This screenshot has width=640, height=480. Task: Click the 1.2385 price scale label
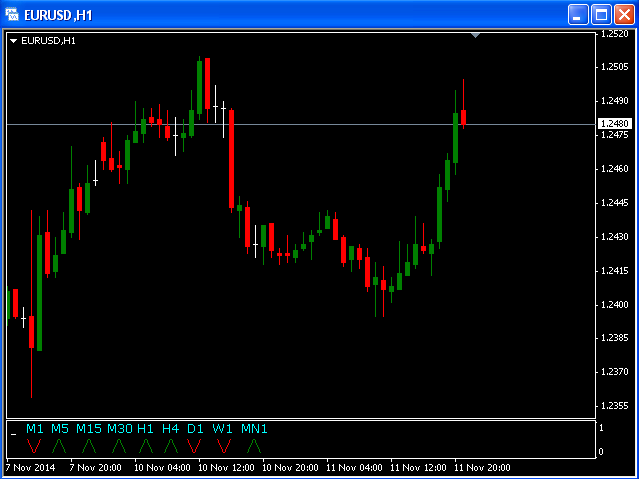(615, 338)
